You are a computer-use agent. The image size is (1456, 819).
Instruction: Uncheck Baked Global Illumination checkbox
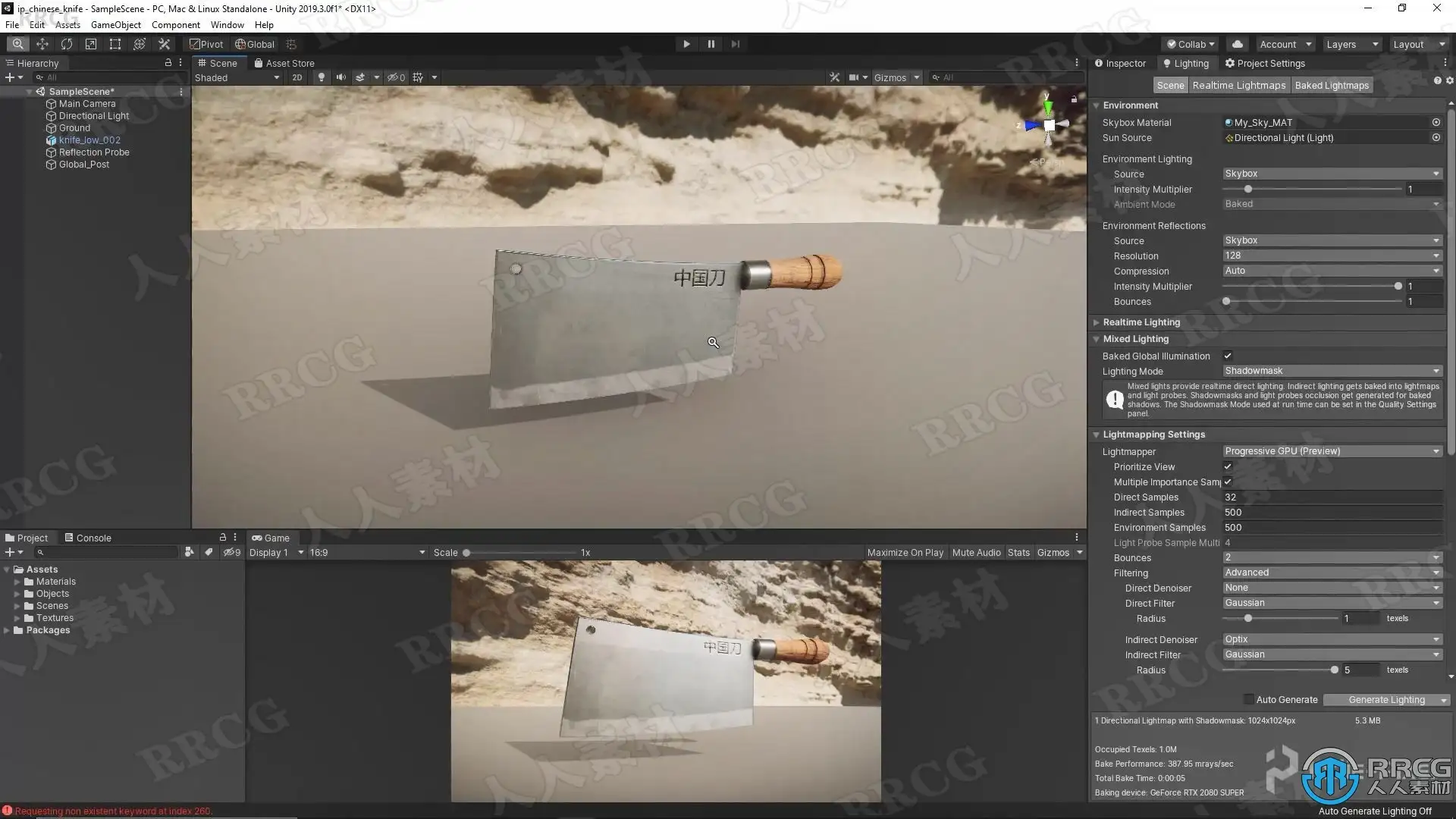pyautogui.click(x=1228, y=356)
